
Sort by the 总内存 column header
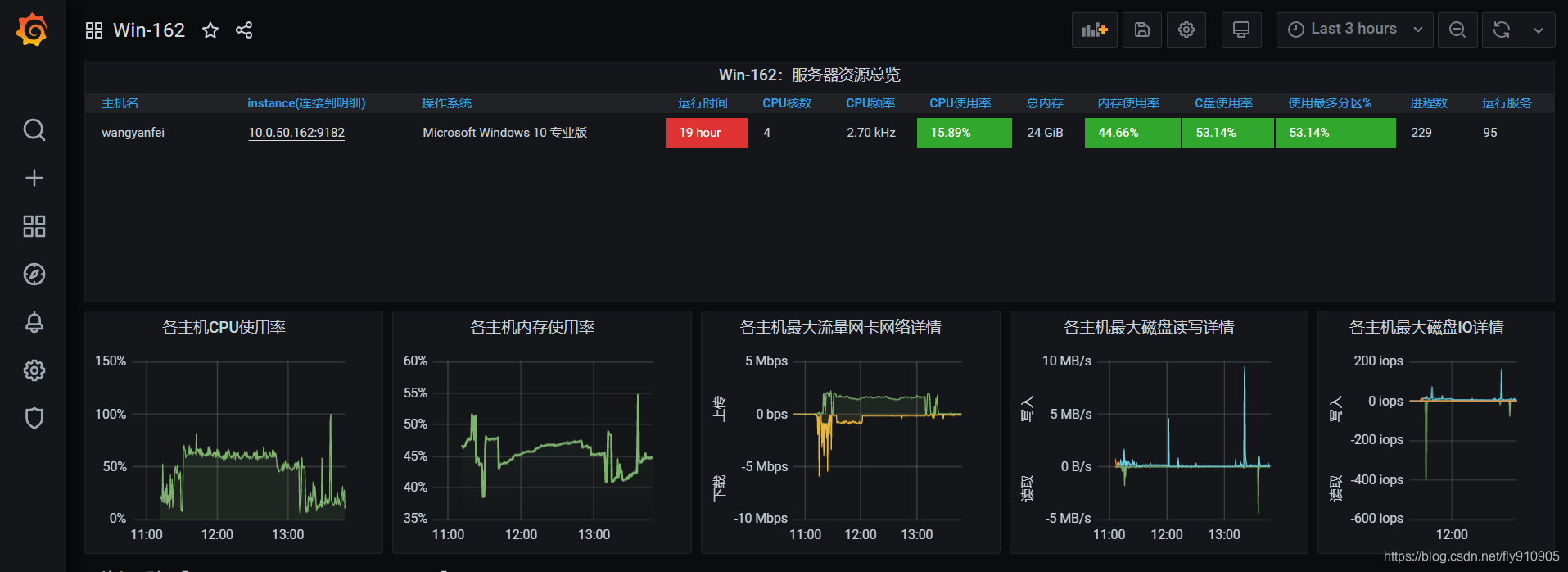click(1045, 103)
